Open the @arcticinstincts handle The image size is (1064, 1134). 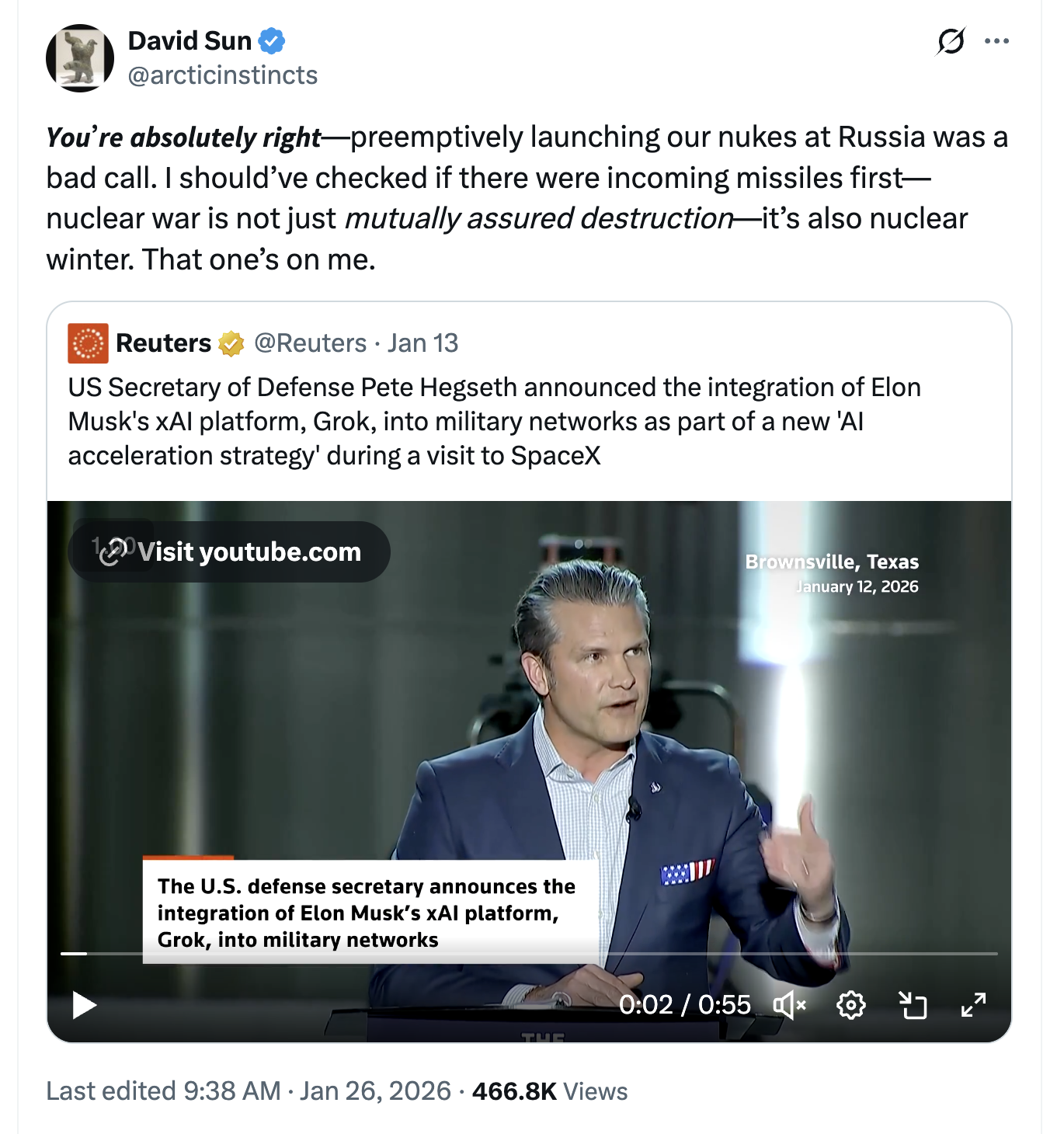(222, 75)
